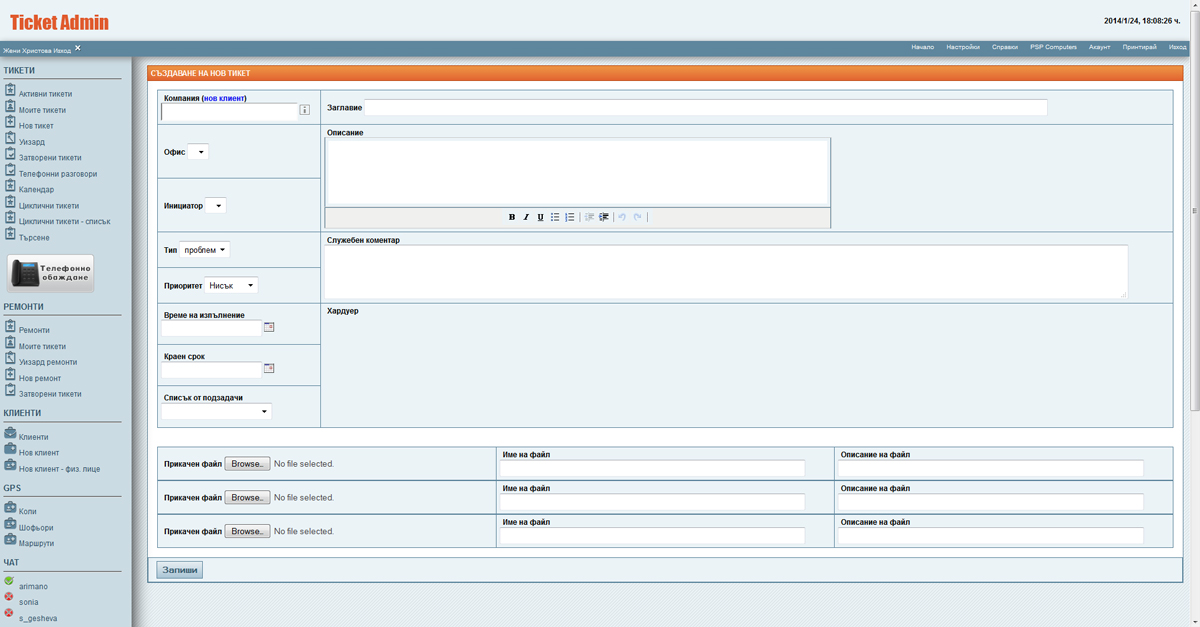Click the undo icon in editor toolbar

[622, 217]
